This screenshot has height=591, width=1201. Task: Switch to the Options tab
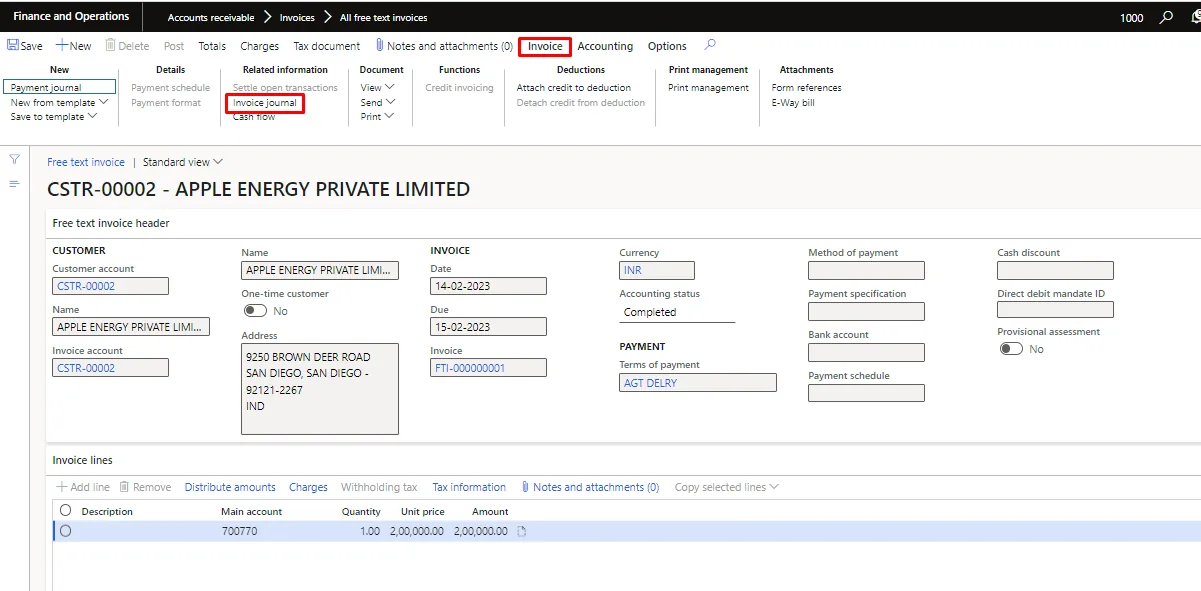tap(667, 46)
